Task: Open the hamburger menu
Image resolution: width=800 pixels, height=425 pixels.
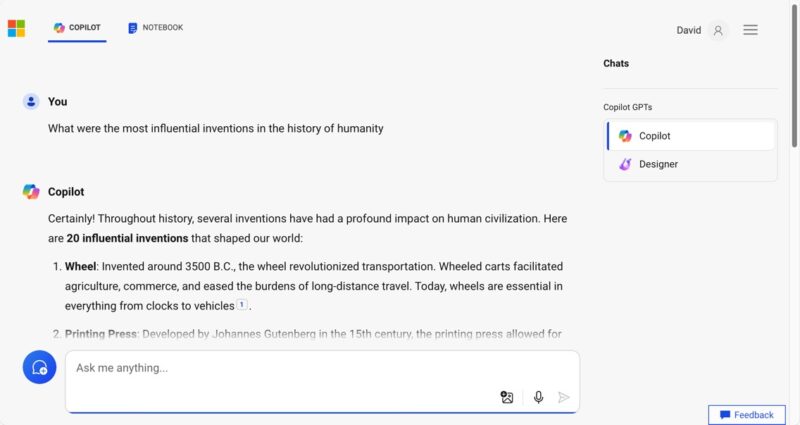Action: click(x=750, y=30)
